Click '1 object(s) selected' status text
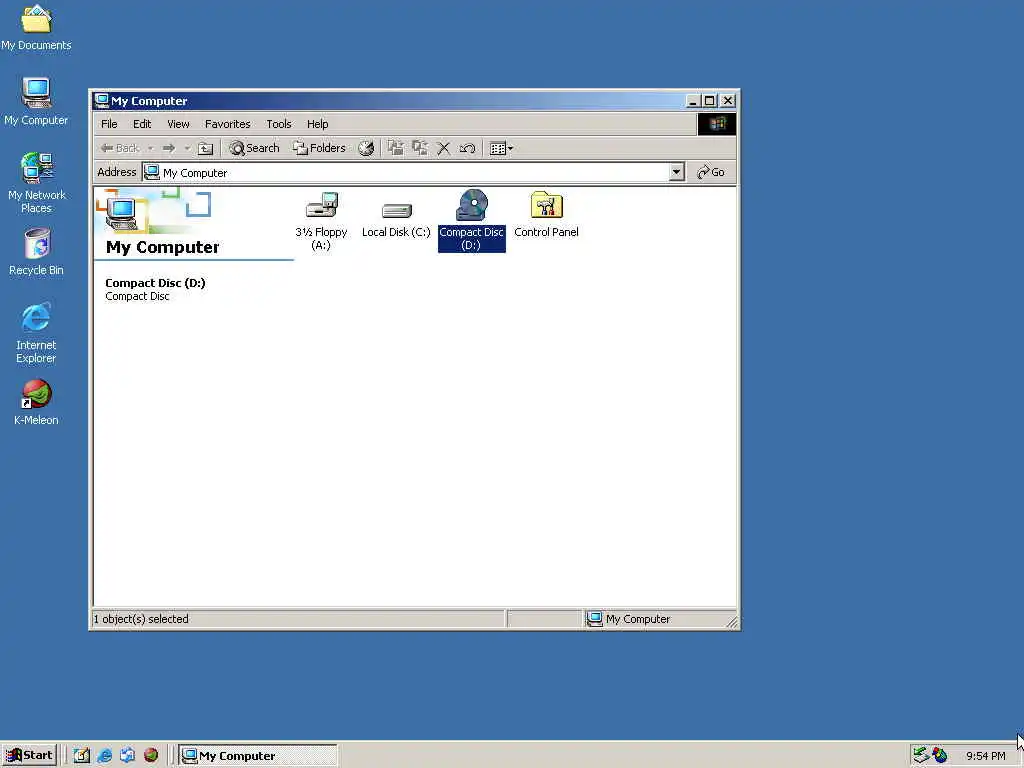The image size is (1024, 768). pyautogui.click(x=140, y=619)
